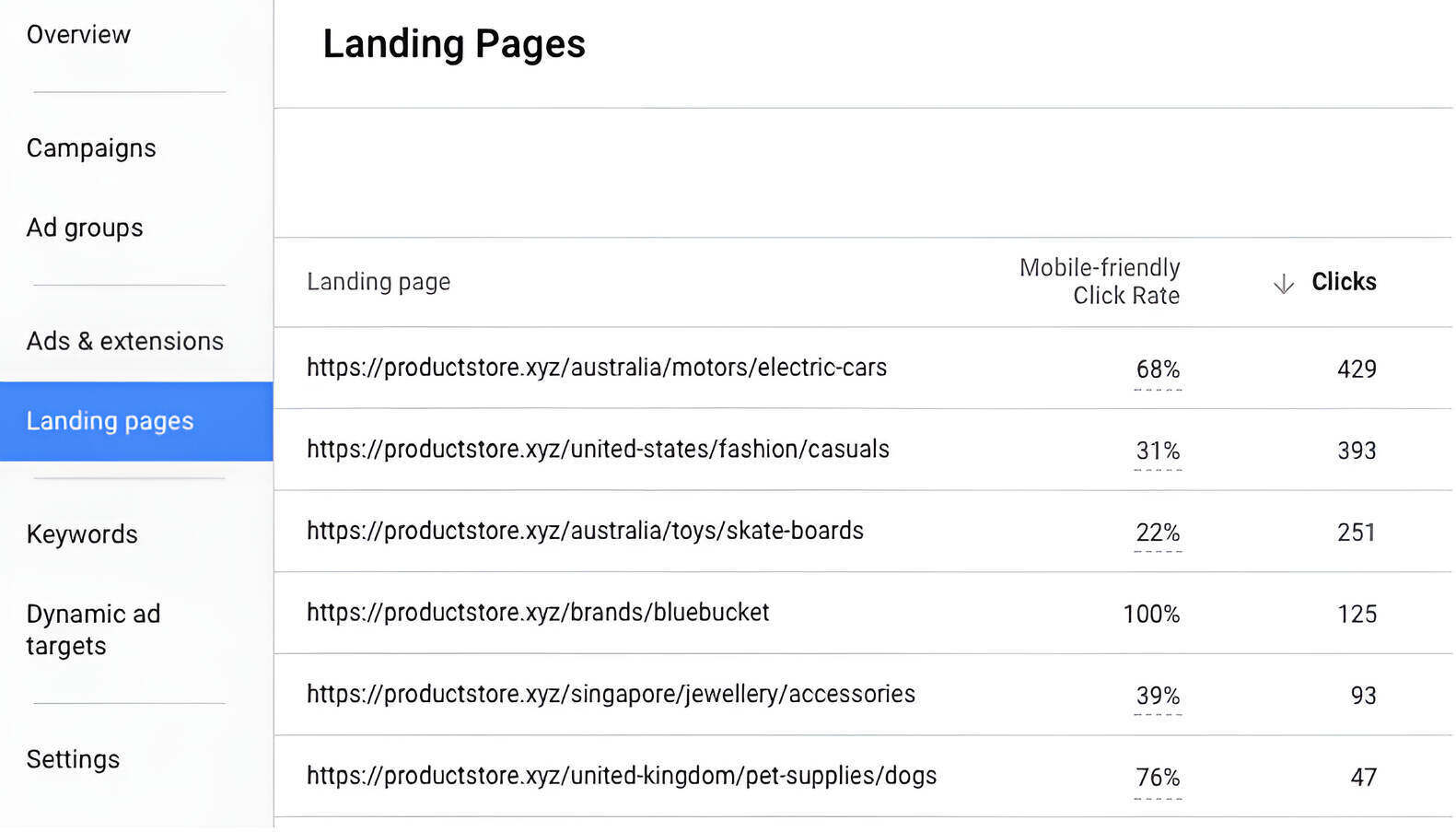Click the 68% mobile-friendly rate value
This screenshot has height=832, width=1456.
coord(1158,369)
